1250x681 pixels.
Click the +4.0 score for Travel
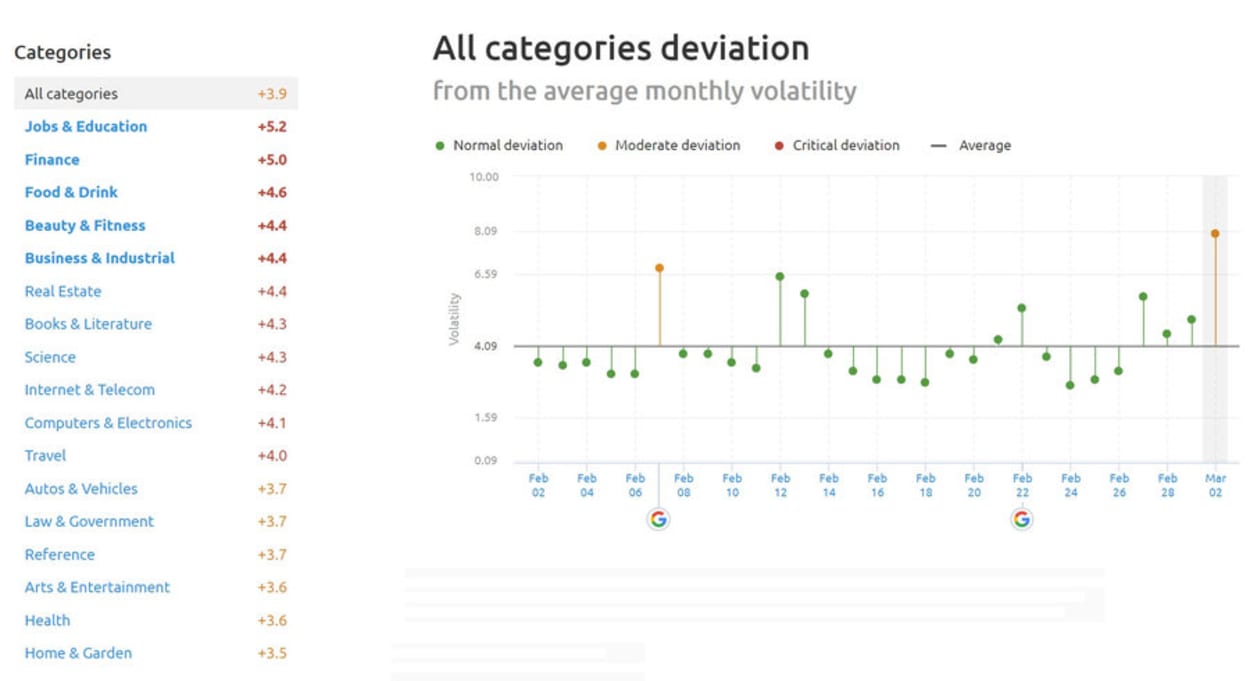tap(271, 456)
